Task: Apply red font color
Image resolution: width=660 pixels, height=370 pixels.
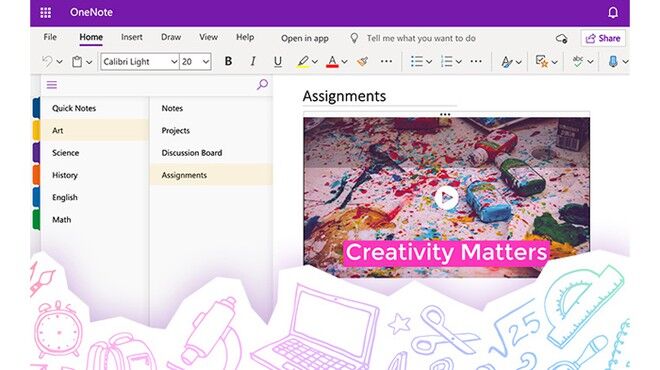Action: 332,62
